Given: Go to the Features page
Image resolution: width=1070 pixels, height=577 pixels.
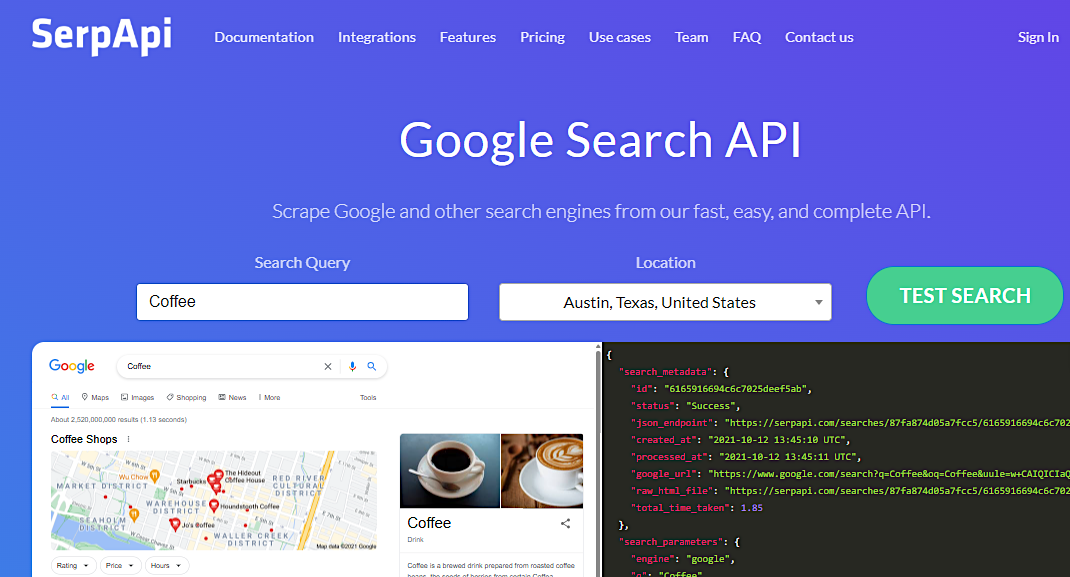Looking at the screenshot, I should tap(467, 38).
